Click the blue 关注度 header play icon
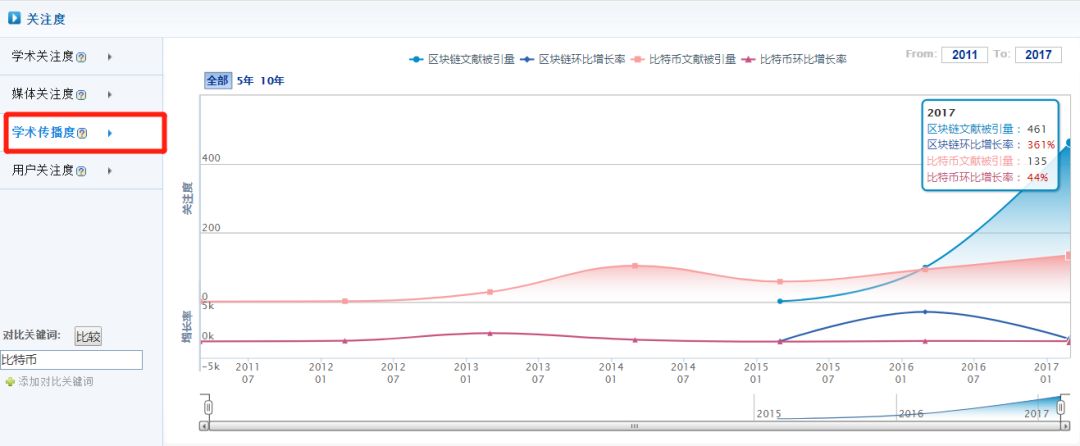1080x446 pixels. point(14,18)
